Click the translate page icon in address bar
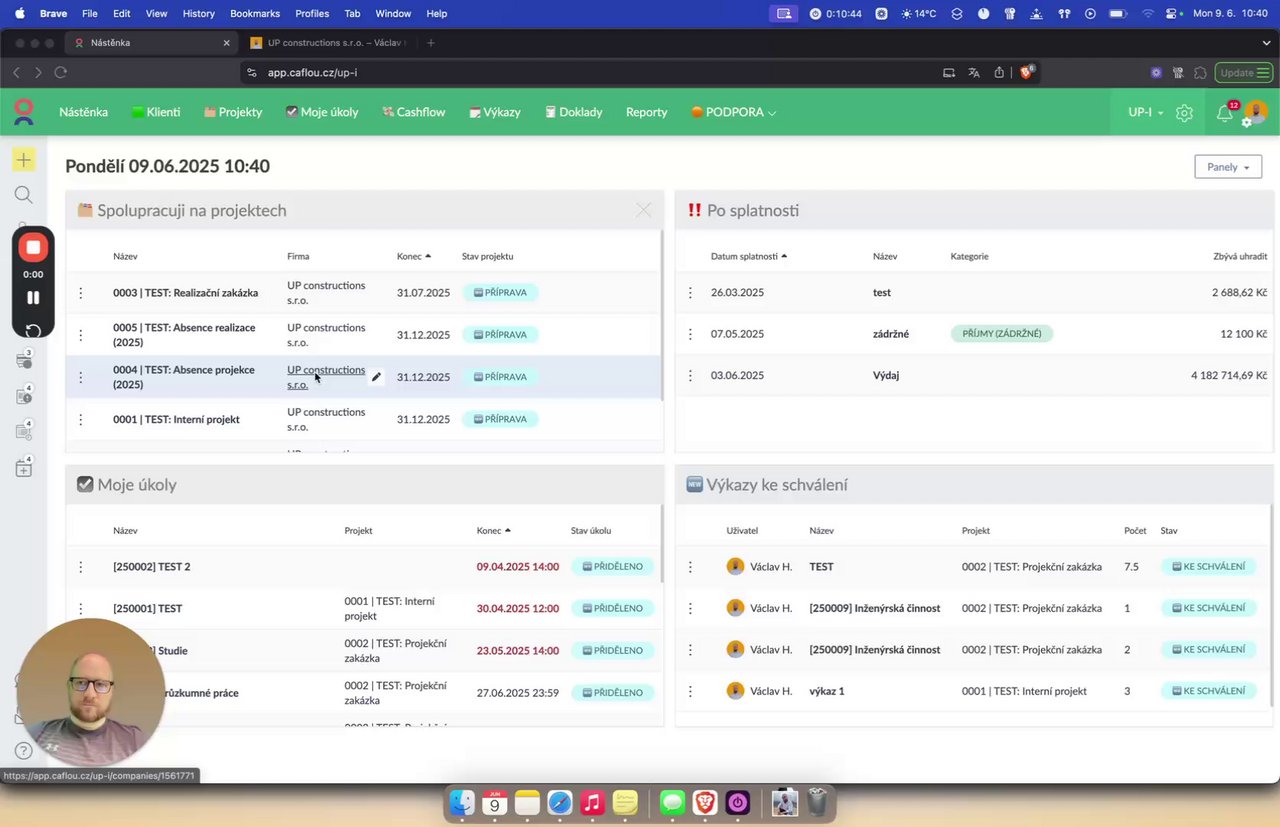This screenshot has height=827, width=1280. (974, 72)
